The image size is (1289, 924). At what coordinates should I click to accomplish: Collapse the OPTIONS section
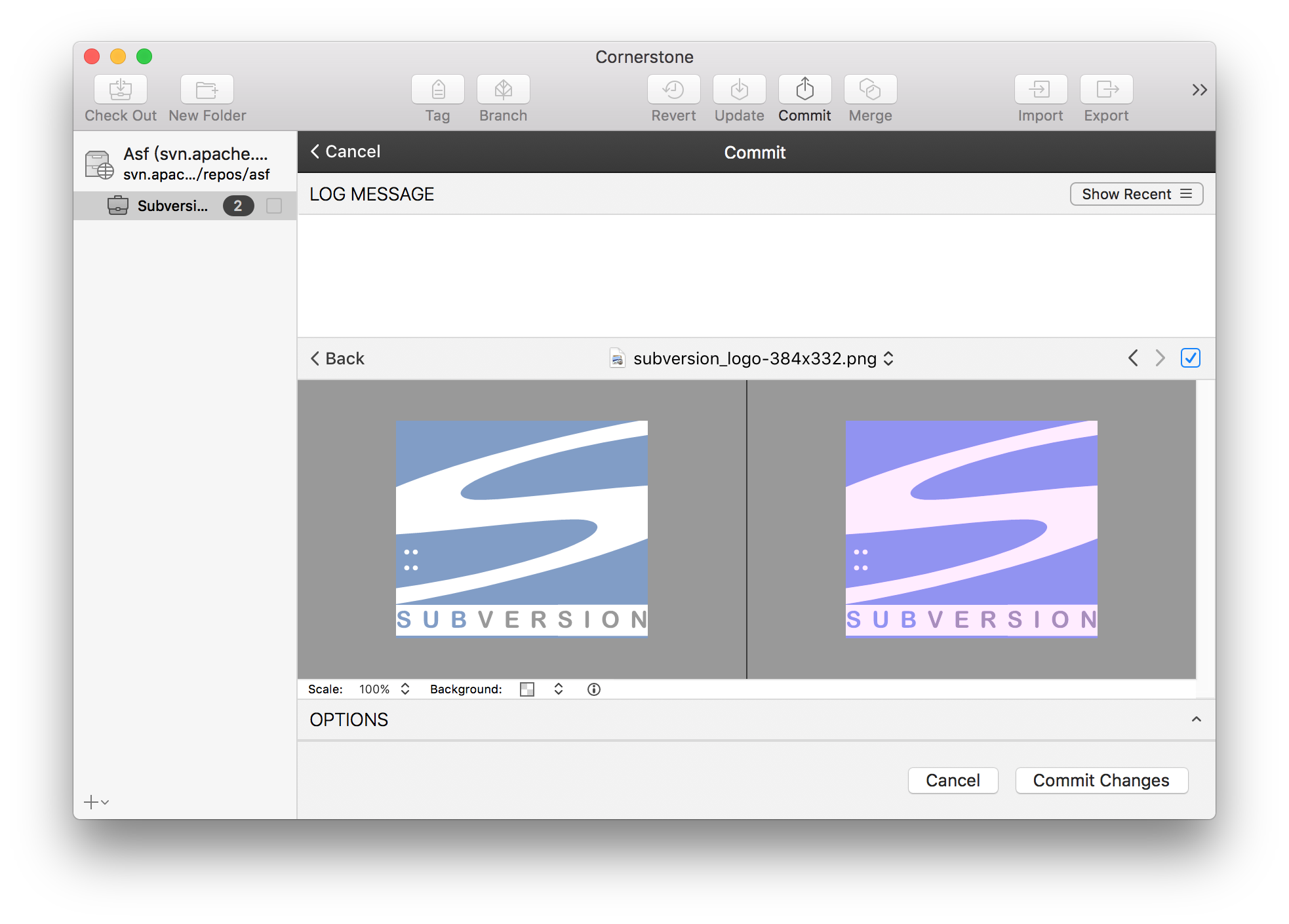[x=1195, y=720]
